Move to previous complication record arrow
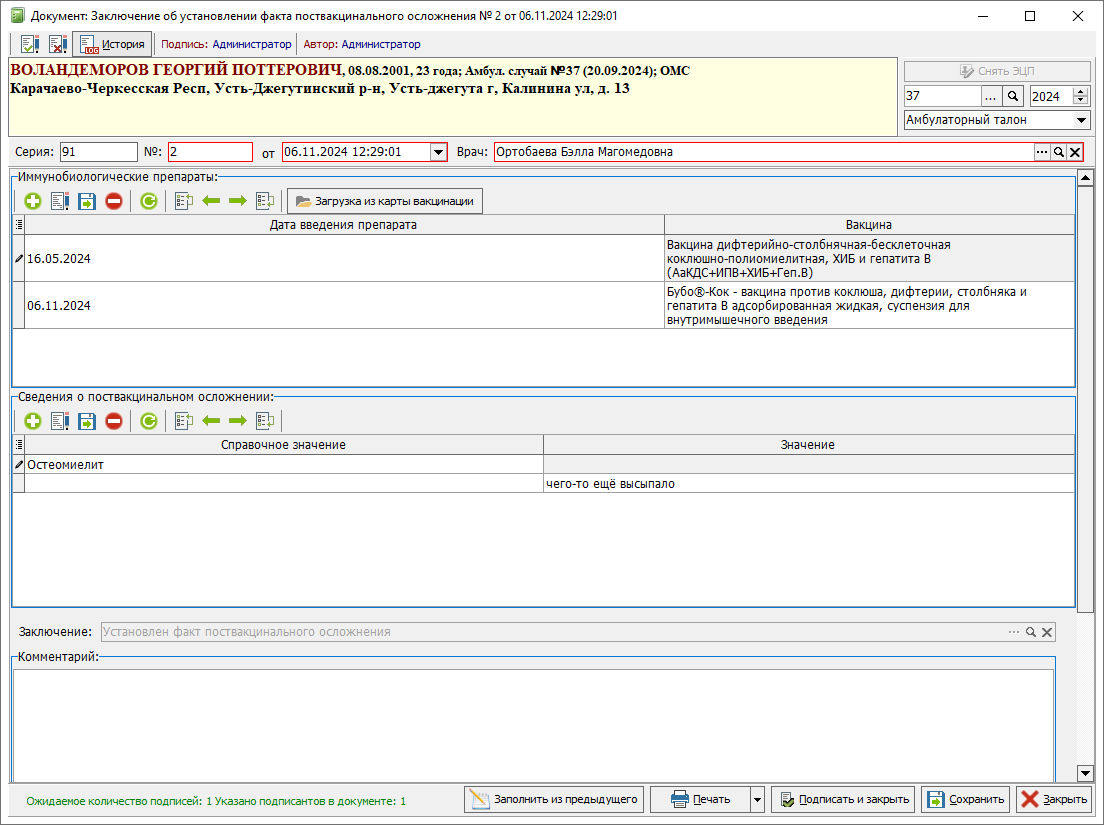This screenshot has height=825, width=1104. click(211, 421)
